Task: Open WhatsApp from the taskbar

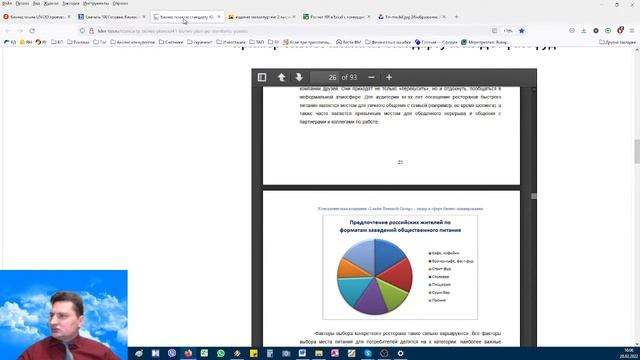Action: 221,353
